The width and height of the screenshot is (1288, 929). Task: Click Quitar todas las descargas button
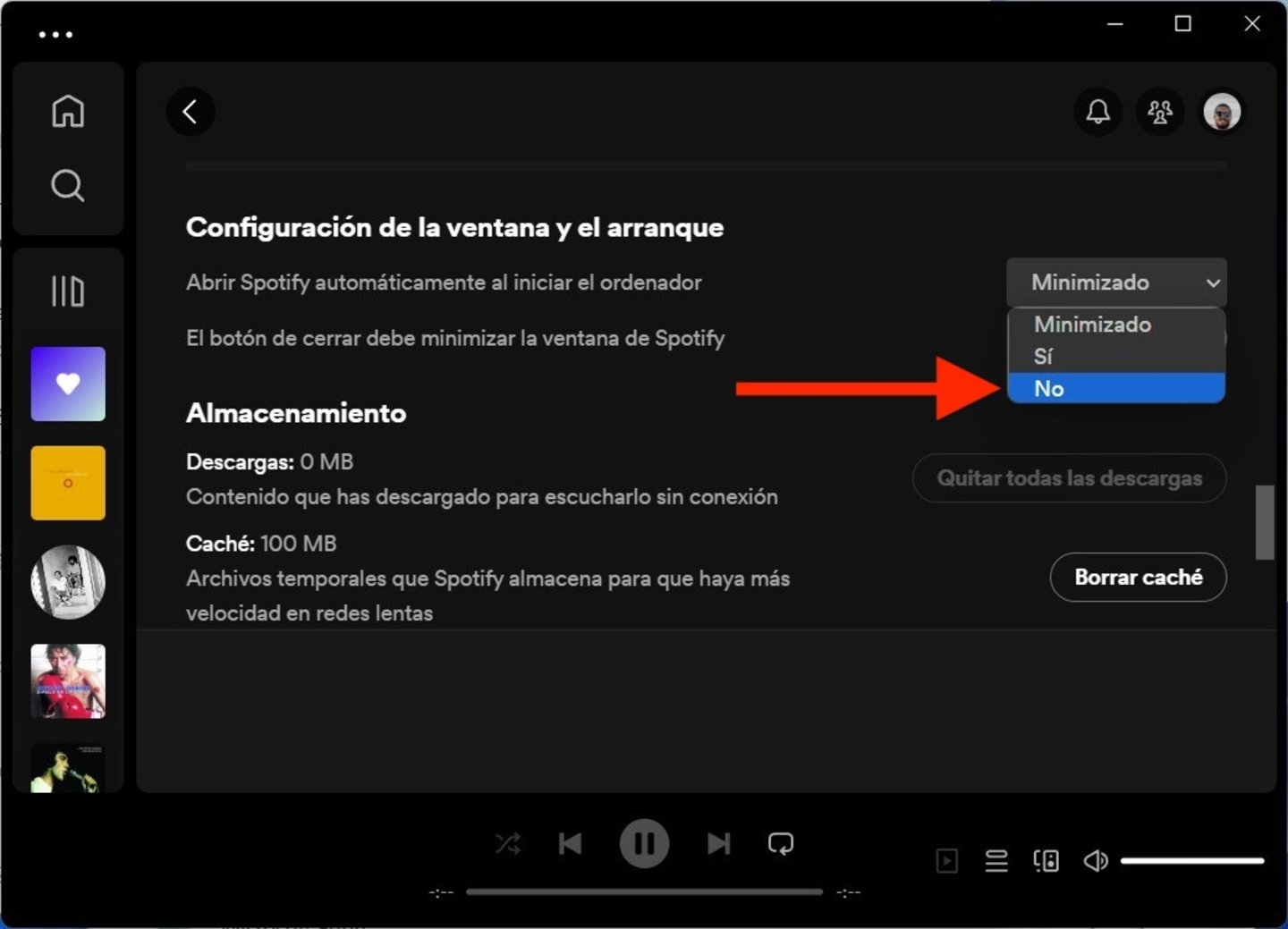[1069, 478]
